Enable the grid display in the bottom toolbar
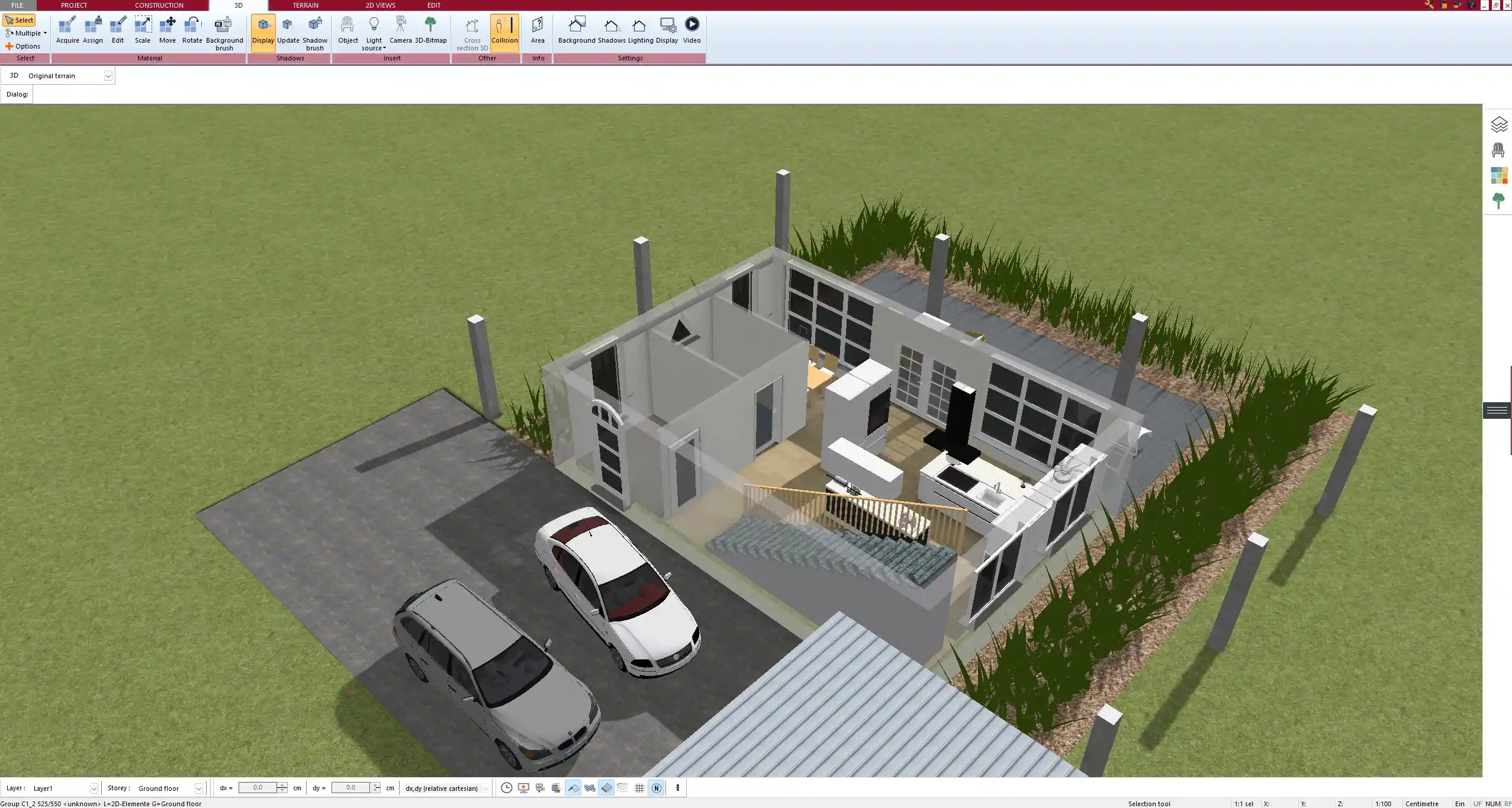The image size is (1512, 808). pyautogui.click(x=639, y=788)
